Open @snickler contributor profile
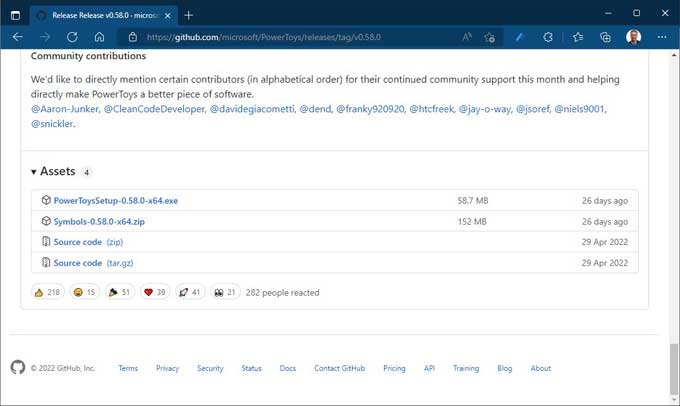The width and height of the screenshot is (680, 406). click(52, 124)
